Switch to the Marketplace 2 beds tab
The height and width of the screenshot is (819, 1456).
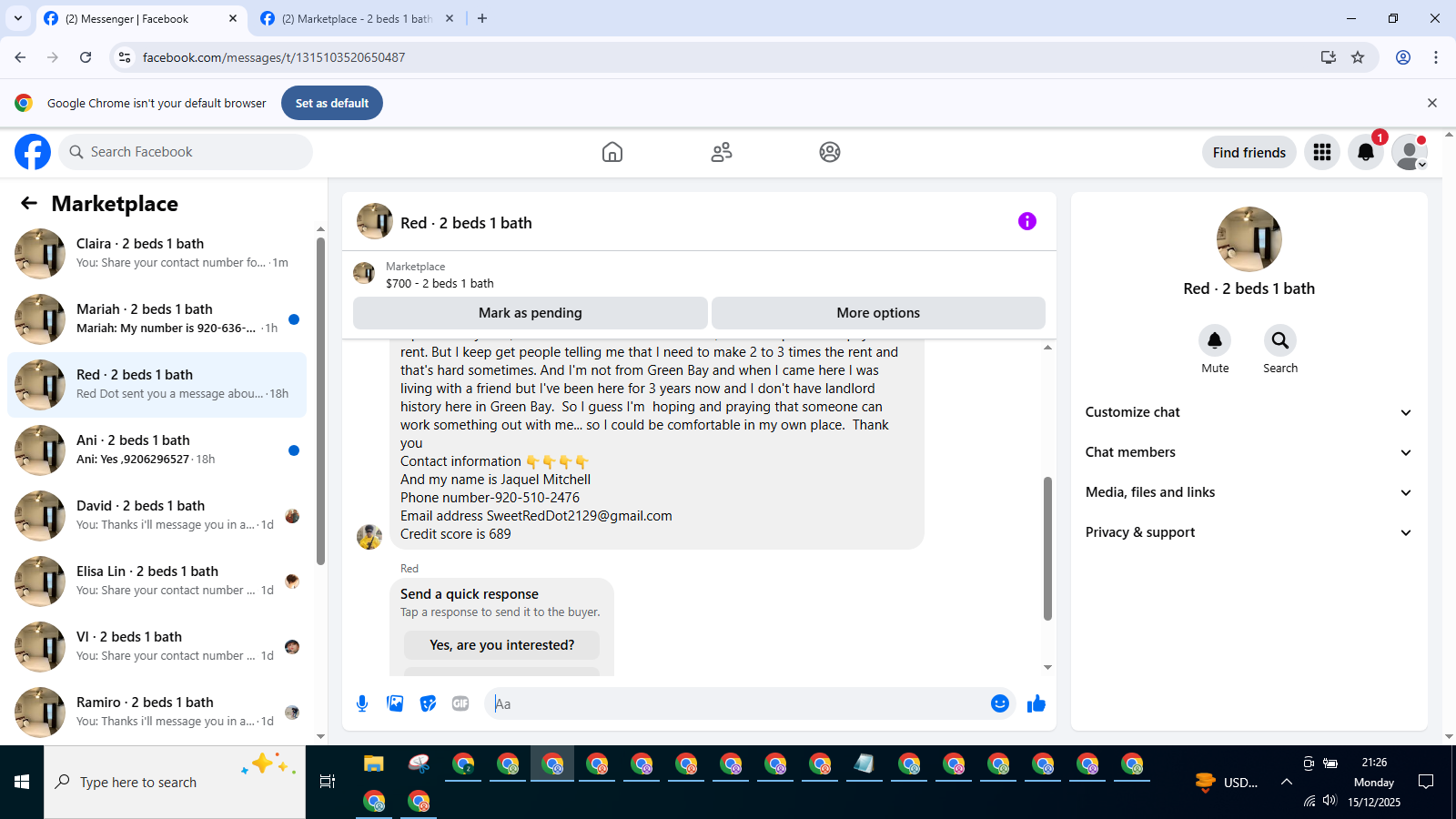356,18
